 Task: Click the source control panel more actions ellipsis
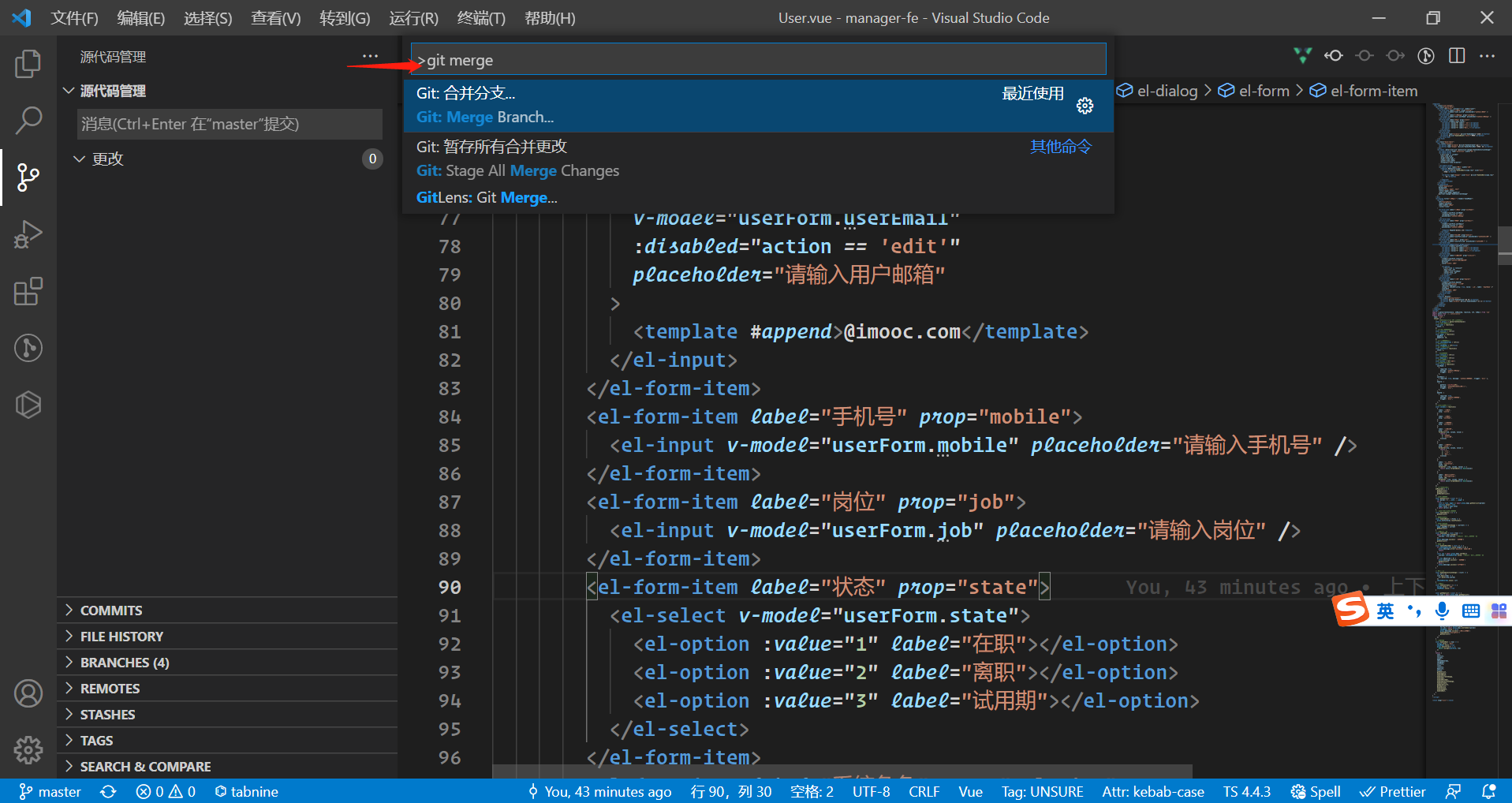(370, 56)
